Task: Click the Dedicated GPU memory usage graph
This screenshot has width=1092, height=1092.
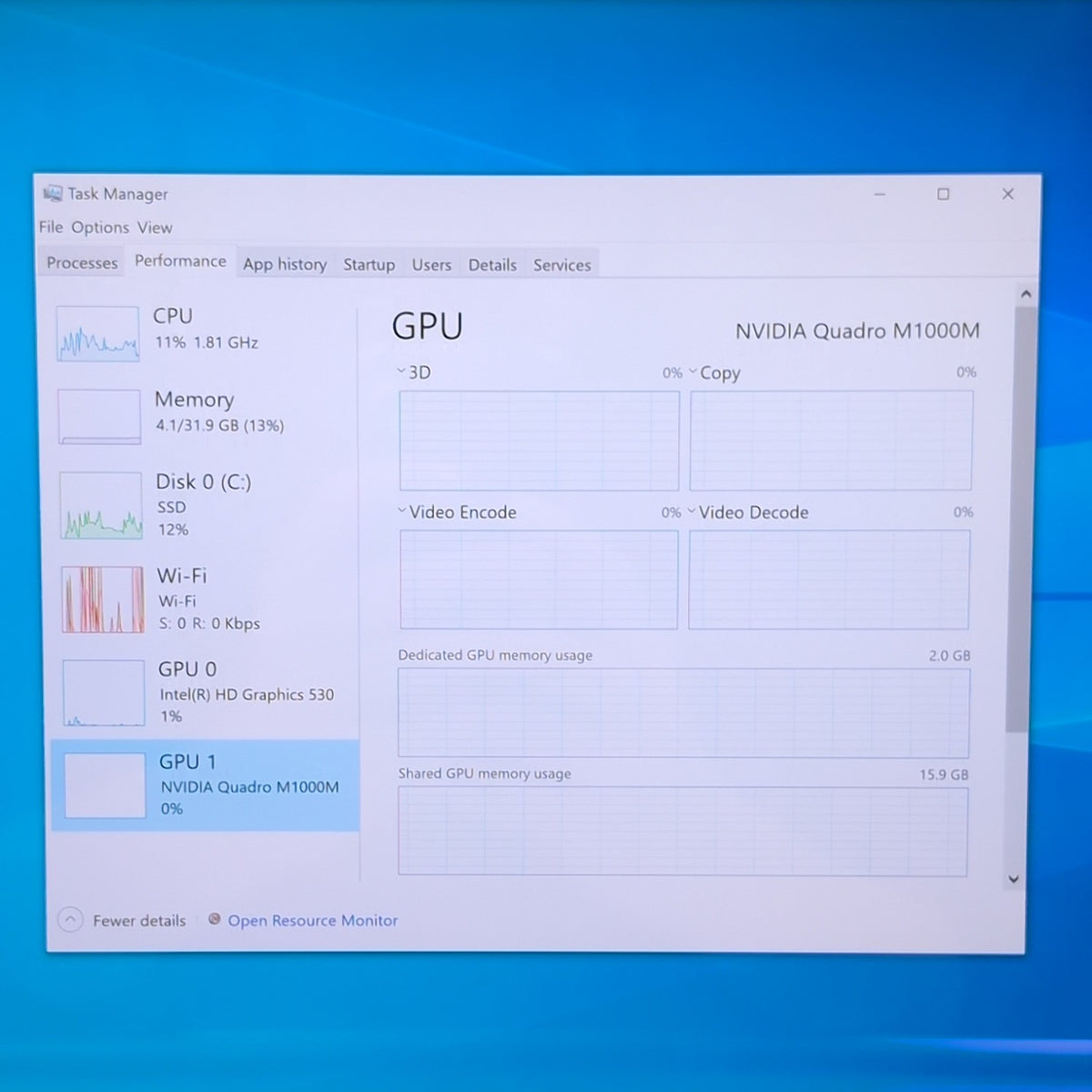Action: [683, 713]
